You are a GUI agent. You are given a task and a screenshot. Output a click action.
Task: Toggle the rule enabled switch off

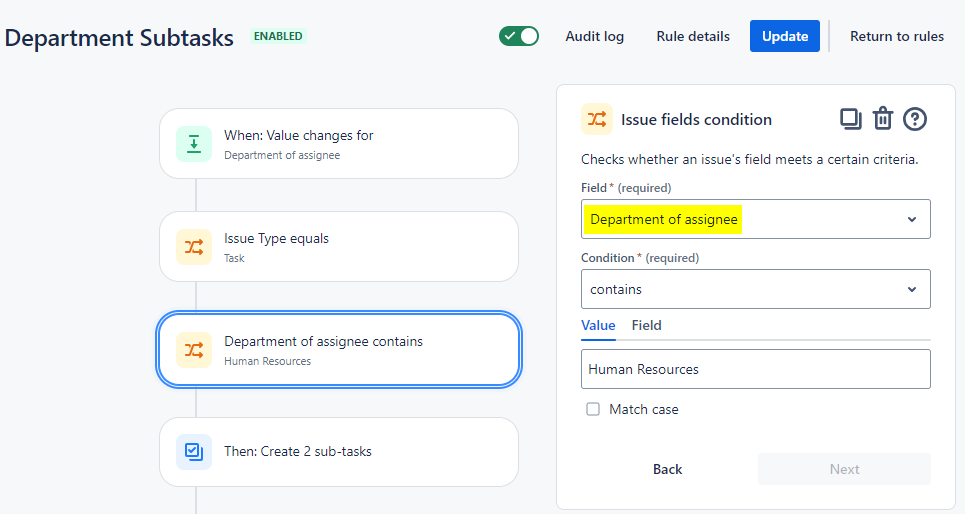[519, 36]
